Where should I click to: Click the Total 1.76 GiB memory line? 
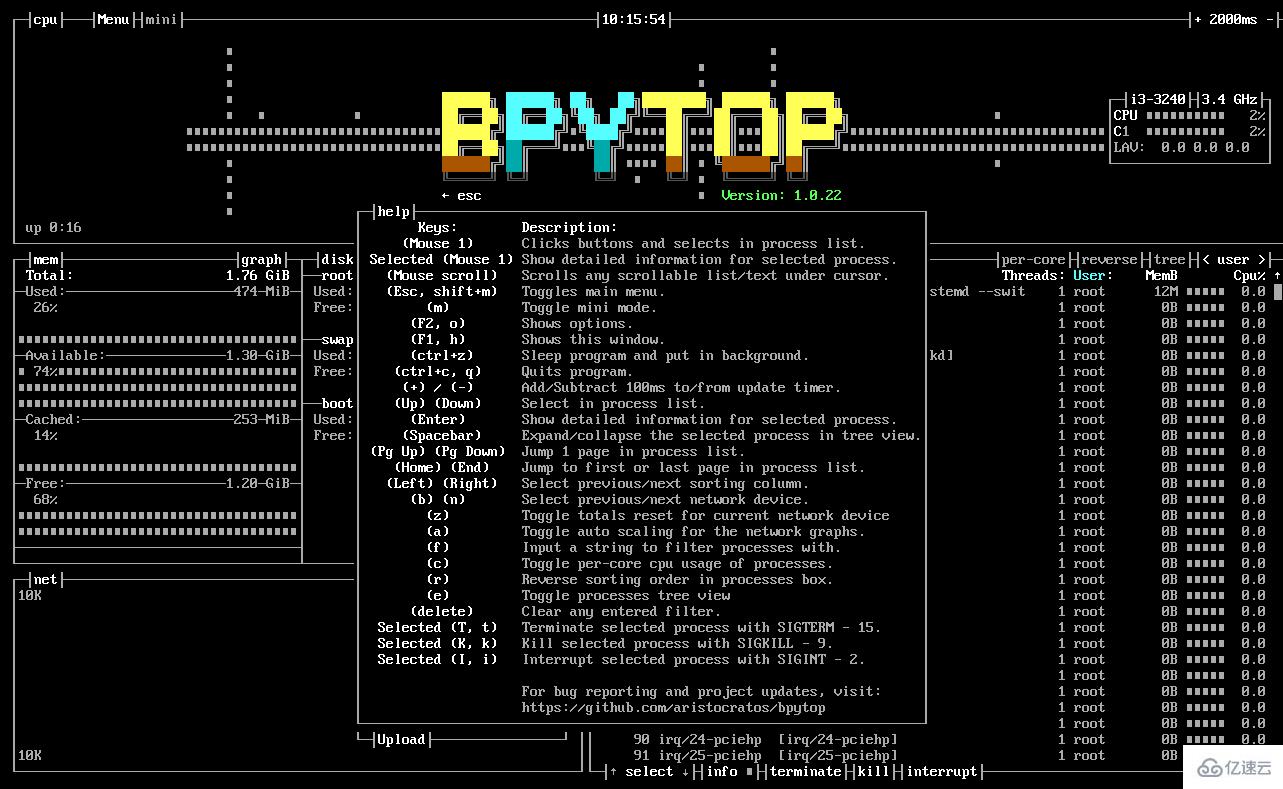157,275
